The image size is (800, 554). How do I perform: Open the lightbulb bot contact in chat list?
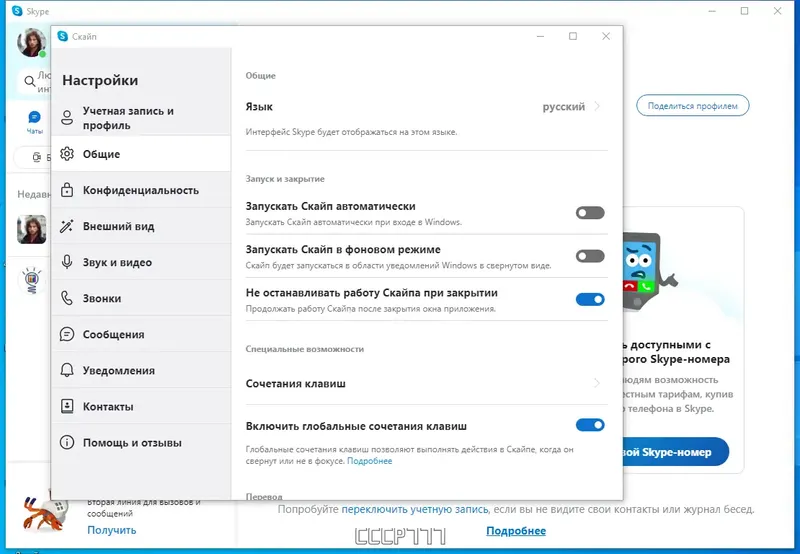(x=32, y=280)
